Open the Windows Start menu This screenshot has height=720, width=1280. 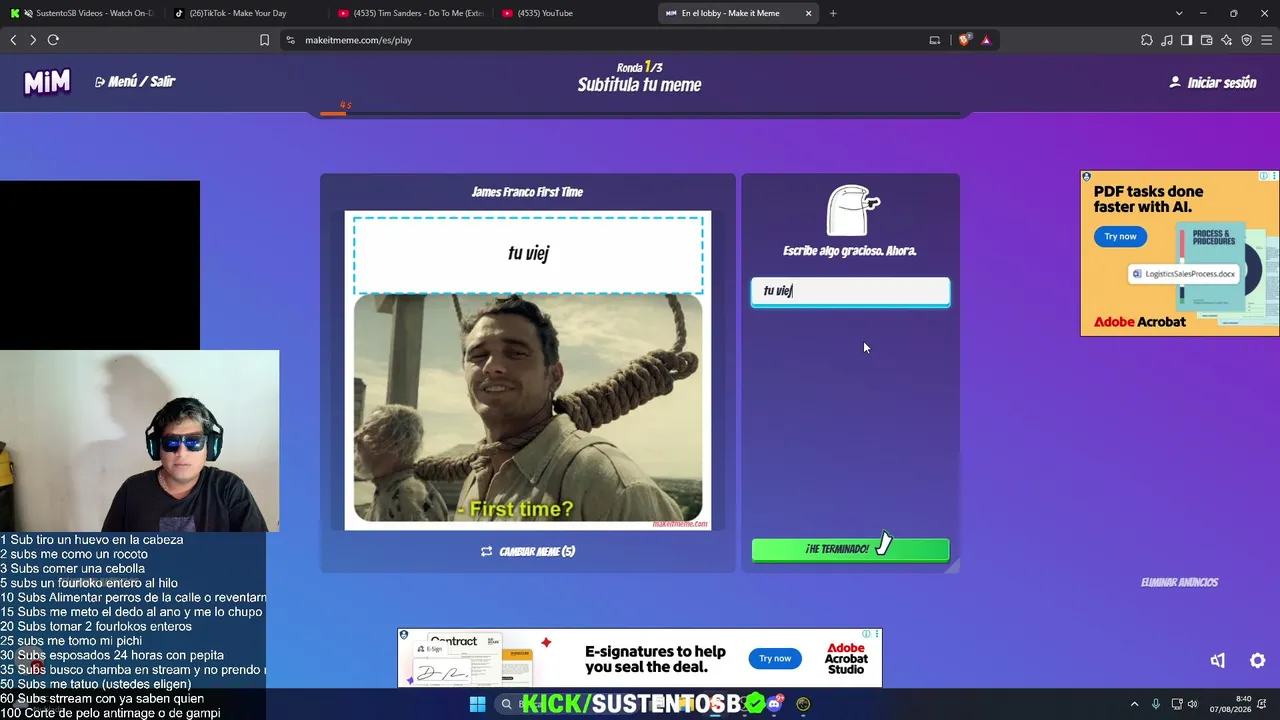click(477, 704)
